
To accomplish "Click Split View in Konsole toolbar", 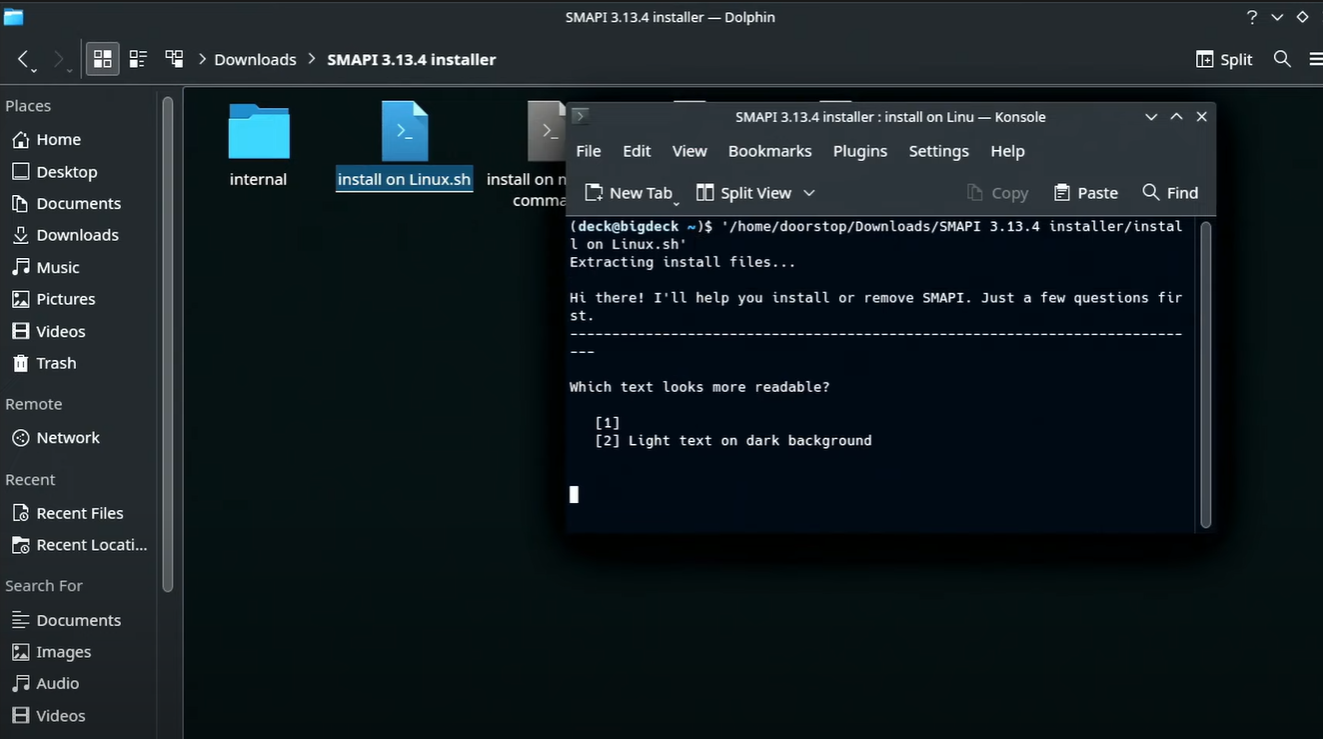I will pos(744,193).
